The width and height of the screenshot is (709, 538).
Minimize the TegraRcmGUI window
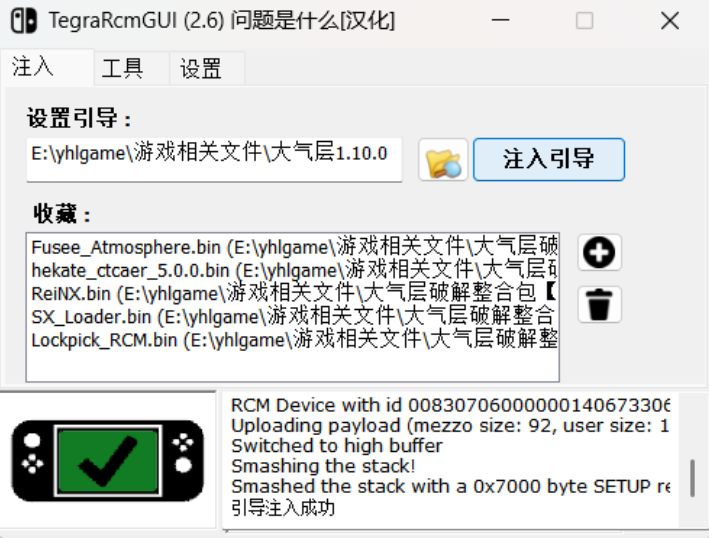pyautogui.click(x=501, y=21)
